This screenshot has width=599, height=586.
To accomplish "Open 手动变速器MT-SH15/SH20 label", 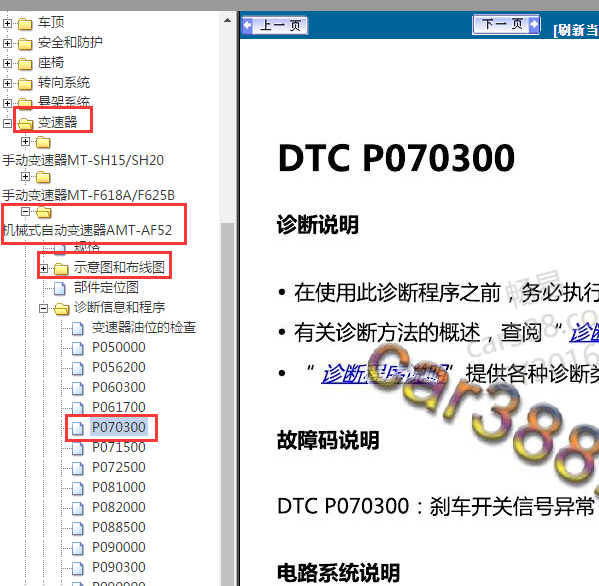I will click(83, 160).
